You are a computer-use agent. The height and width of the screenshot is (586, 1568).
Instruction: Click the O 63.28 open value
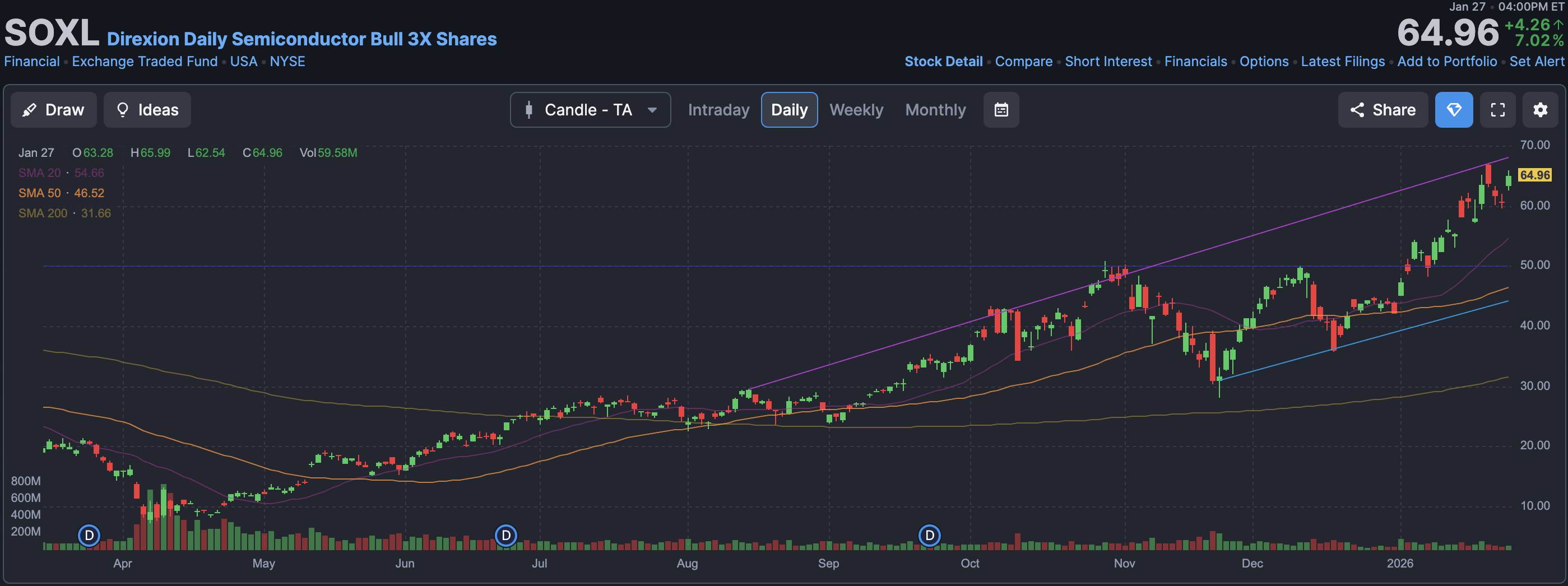coord(92,153)
